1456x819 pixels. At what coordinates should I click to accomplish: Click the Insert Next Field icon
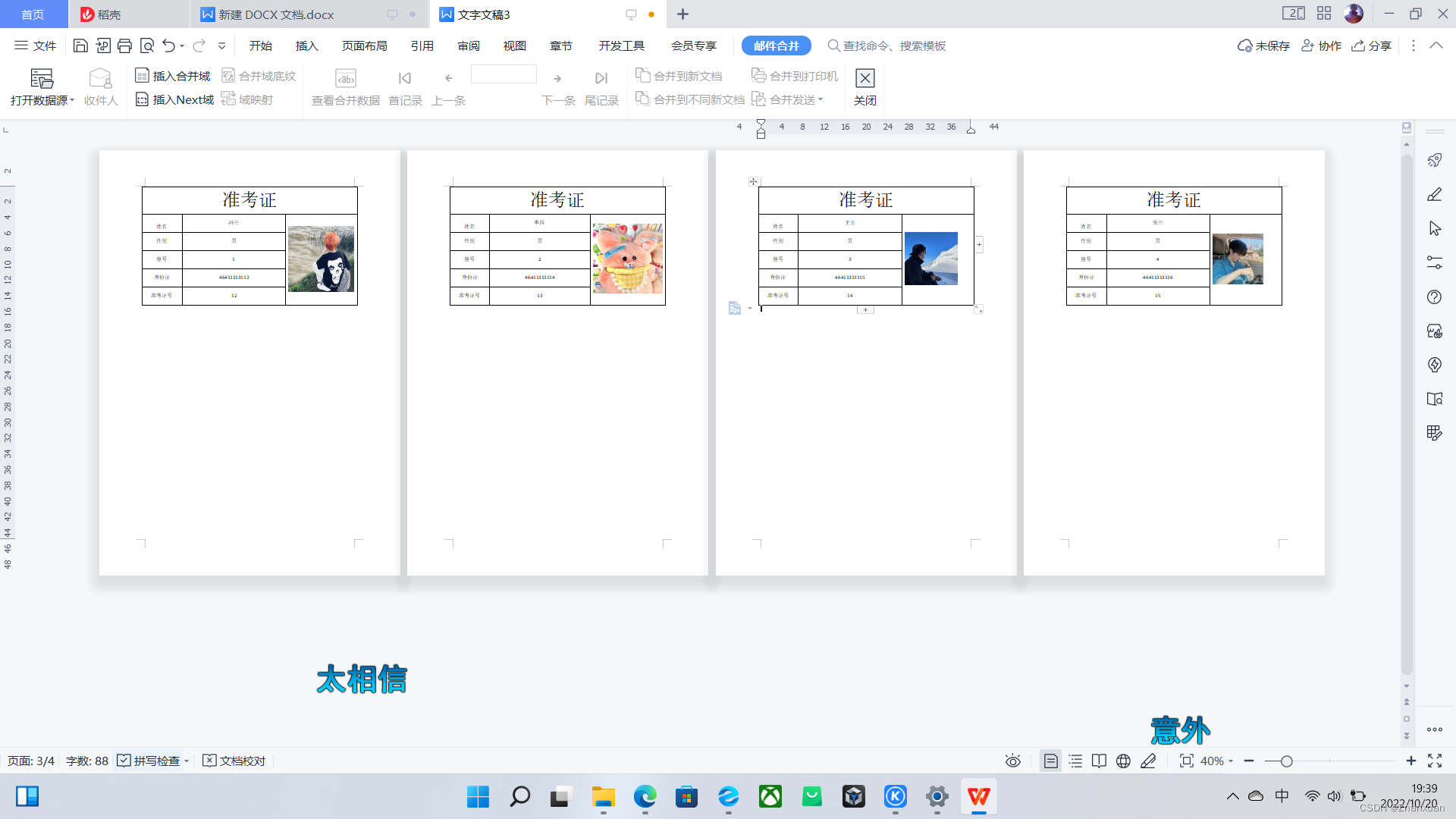142,99
